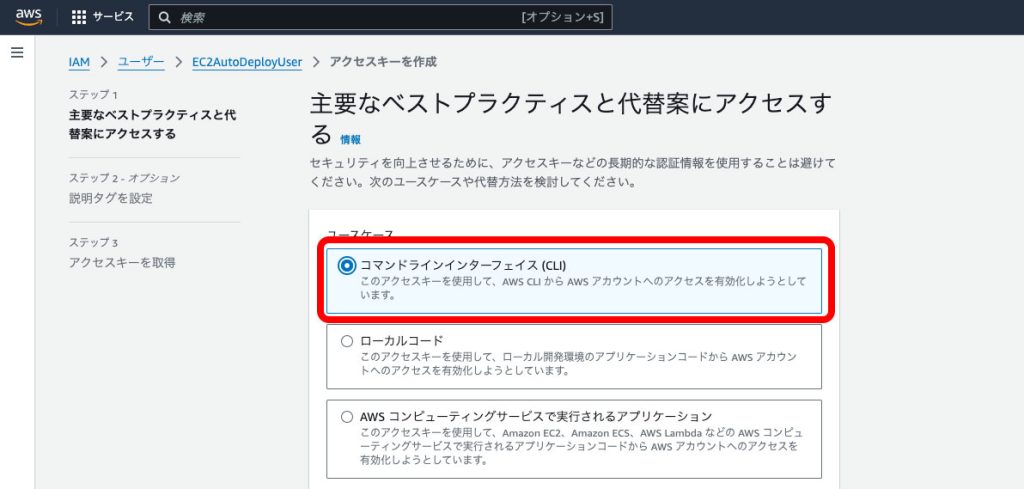Toggle the hamburger side navigation menu
This screenshot has height=489, width=1024.
point(18,53)
